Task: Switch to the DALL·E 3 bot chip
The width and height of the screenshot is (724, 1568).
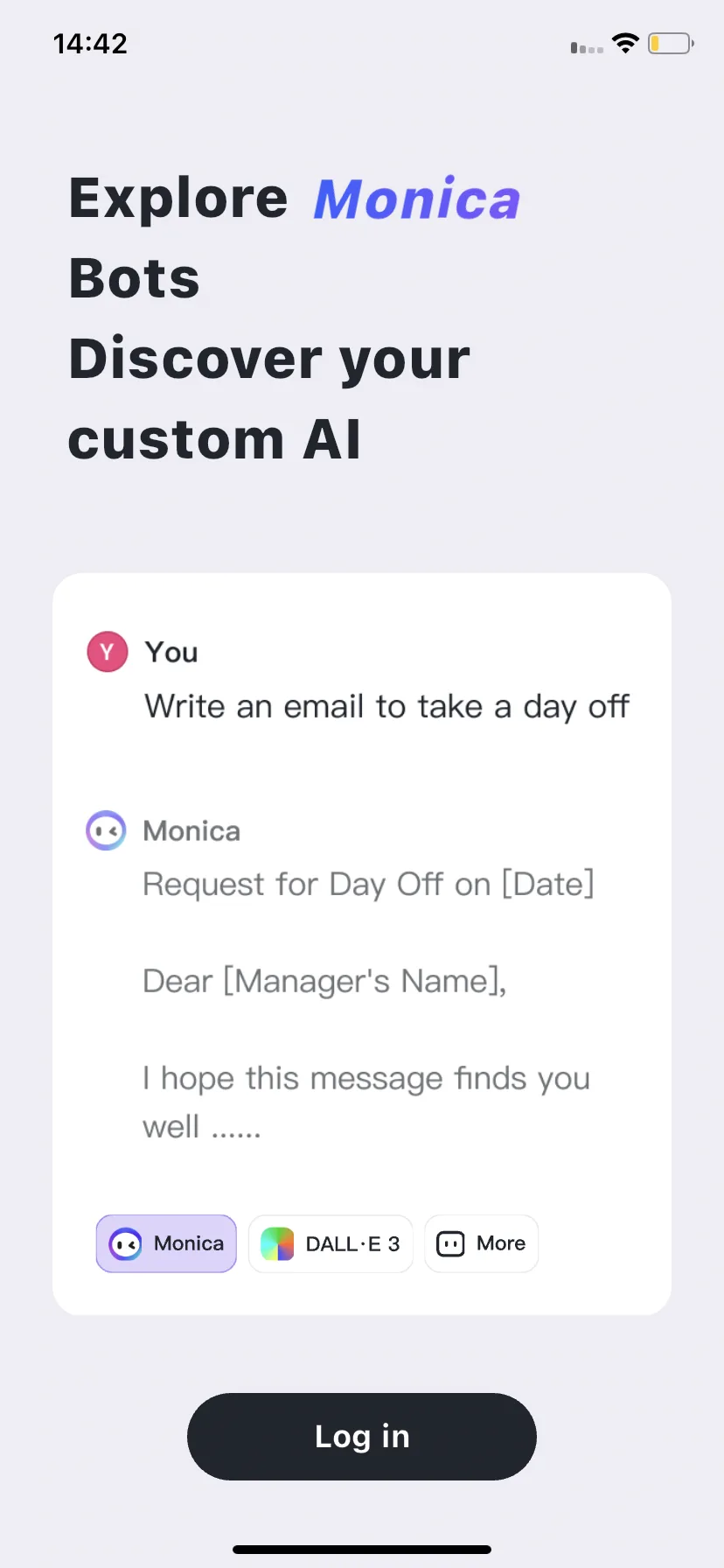Action: click(331, 1243)
